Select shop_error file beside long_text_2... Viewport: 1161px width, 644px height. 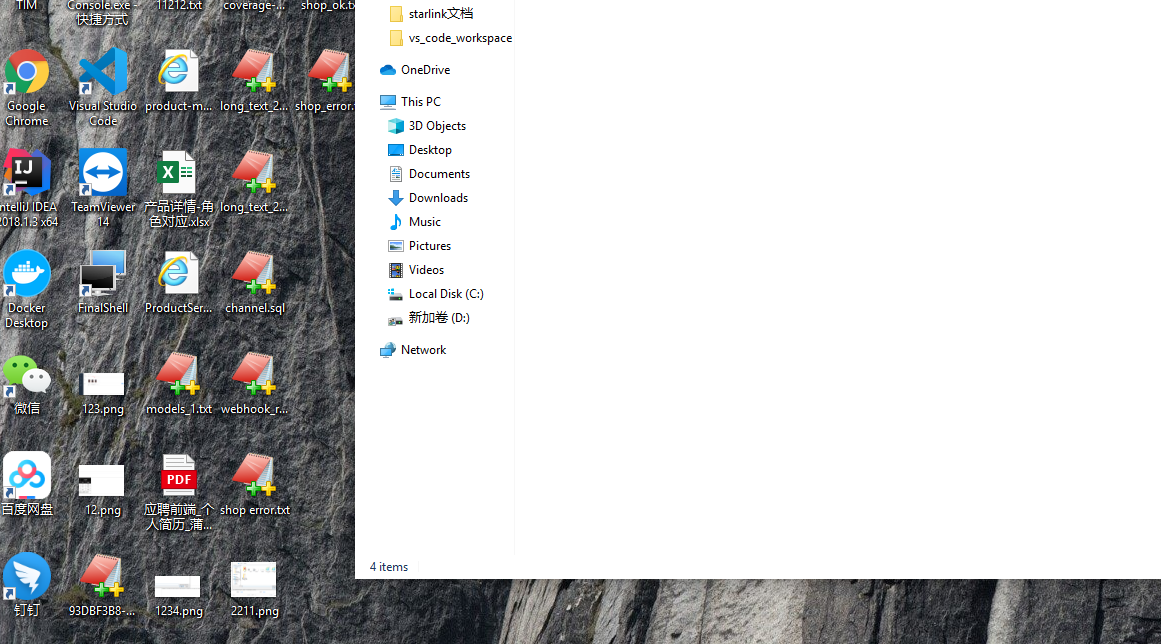326,80
